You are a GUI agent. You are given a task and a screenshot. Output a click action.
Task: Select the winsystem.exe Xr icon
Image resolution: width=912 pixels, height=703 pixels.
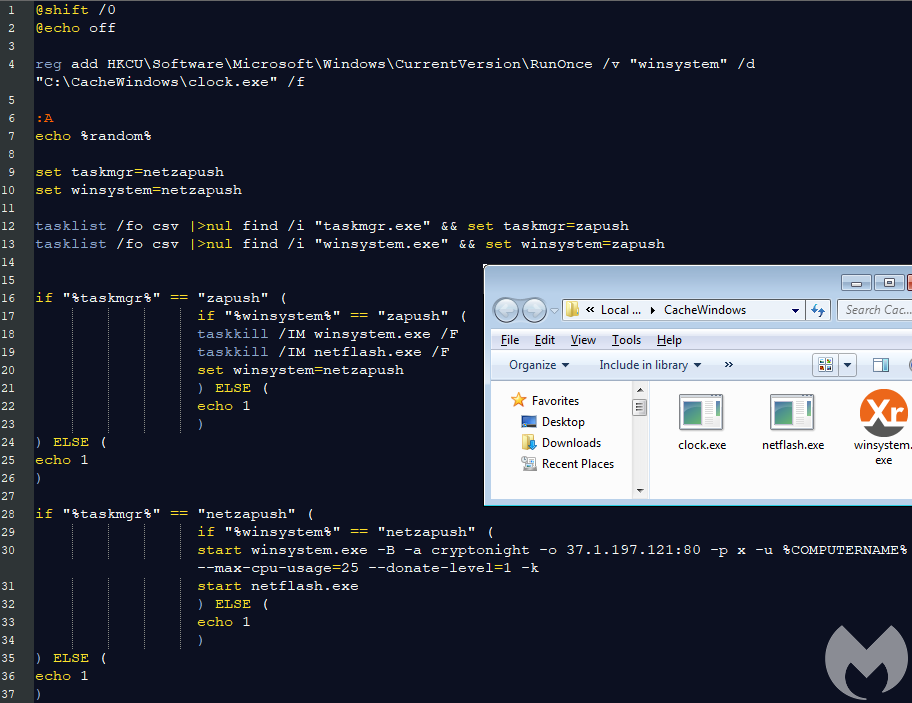pyautogui.click(x=884, y=413)
